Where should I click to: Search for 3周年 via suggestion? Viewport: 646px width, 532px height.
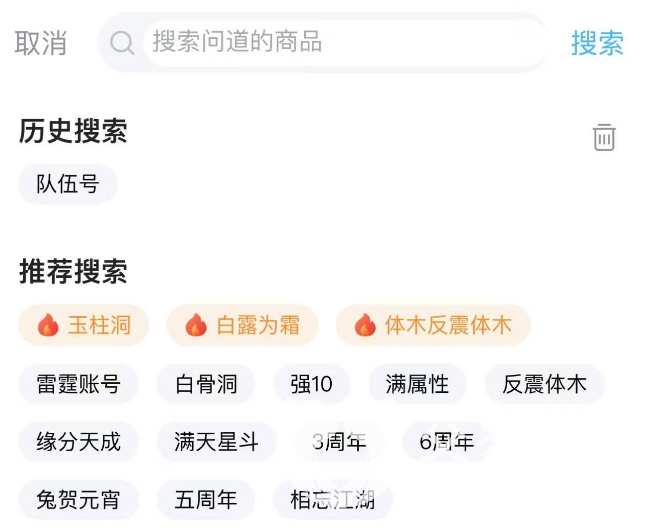tap(339, 442)
